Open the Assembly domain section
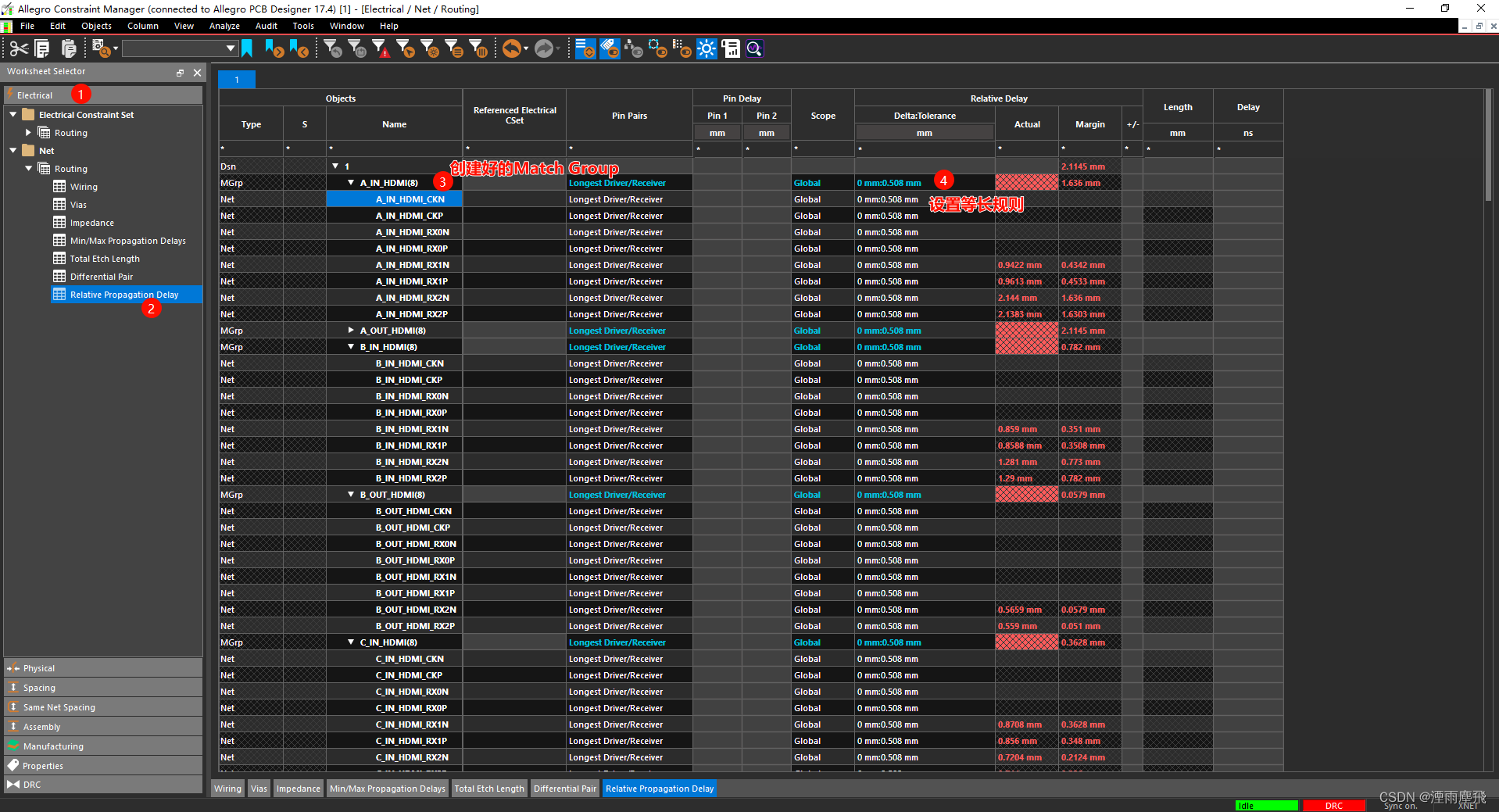The width and height of the screenshot is (1499, 812). tap(103, 727)
